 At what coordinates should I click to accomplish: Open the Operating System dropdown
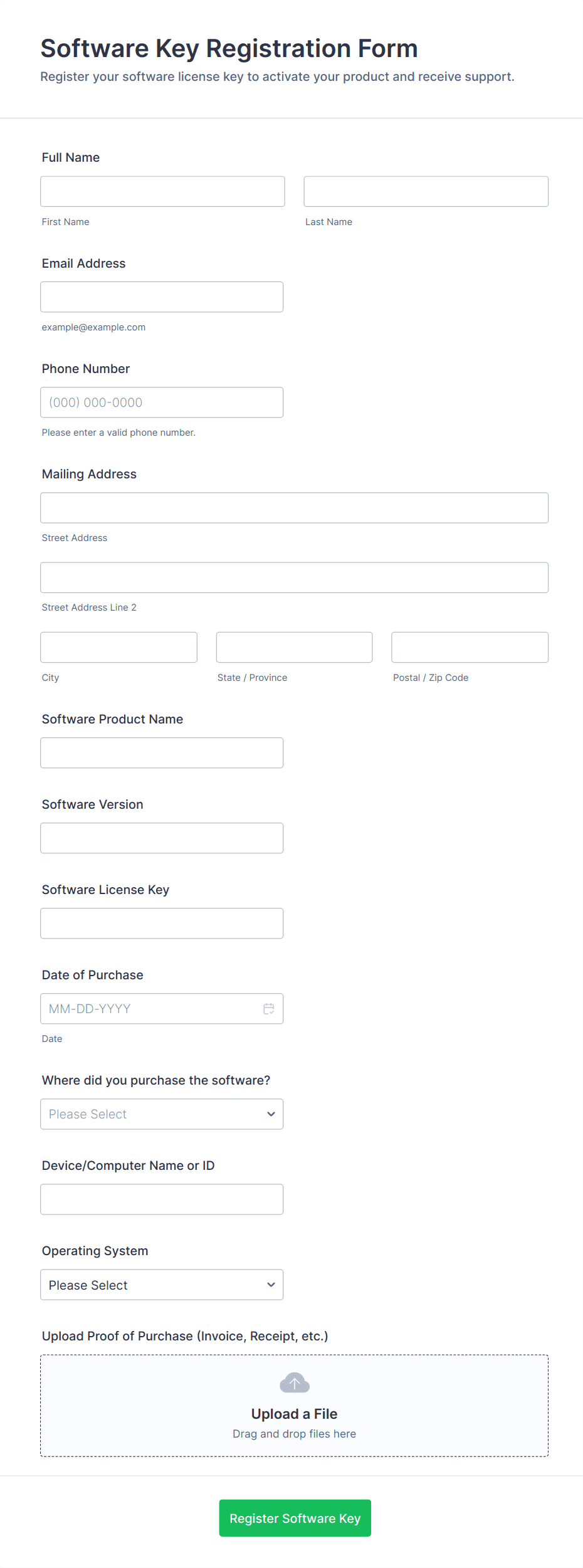click(x=162, y=1284)
